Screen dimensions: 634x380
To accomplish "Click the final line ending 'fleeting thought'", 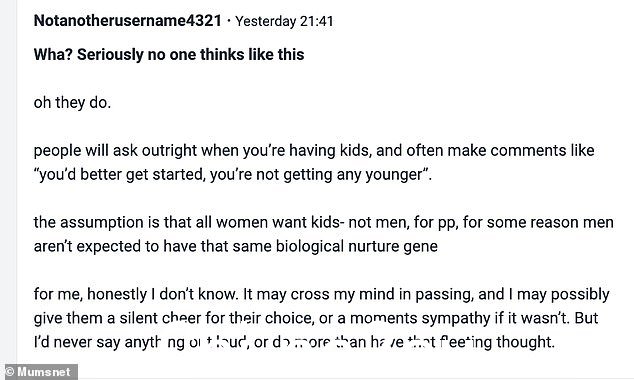I will pos(294,342).
